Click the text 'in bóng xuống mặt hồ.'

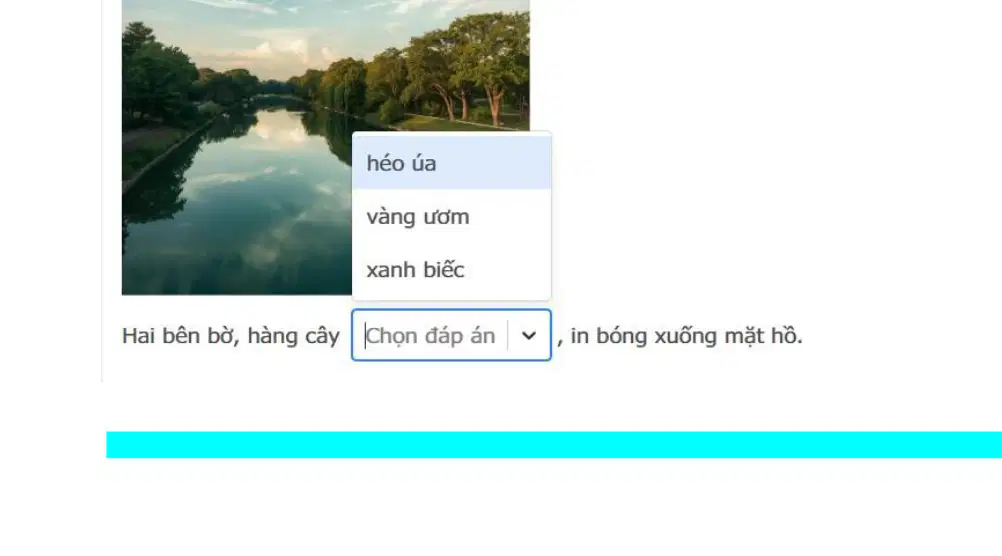pyautogui.click(x=686, y=336)
